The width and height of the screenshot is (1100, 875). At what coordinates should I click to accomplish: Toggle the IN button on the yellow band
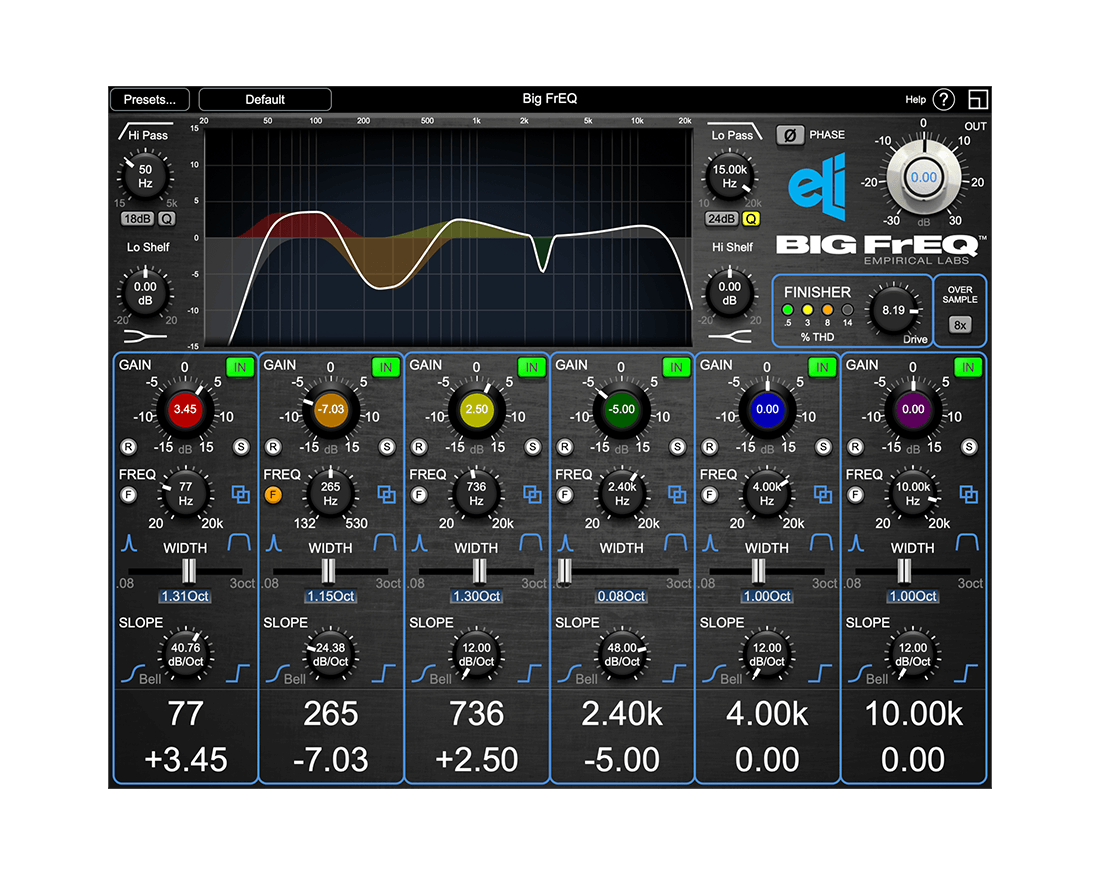click(x=532, y=368)
